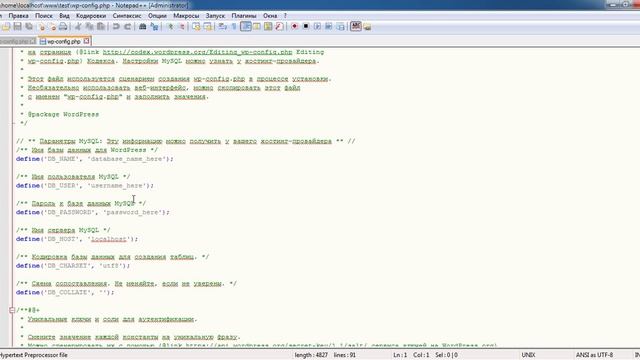
Task: Click 'ANSI as UTF-8' encoding status entry
Action: coord(594,355)
